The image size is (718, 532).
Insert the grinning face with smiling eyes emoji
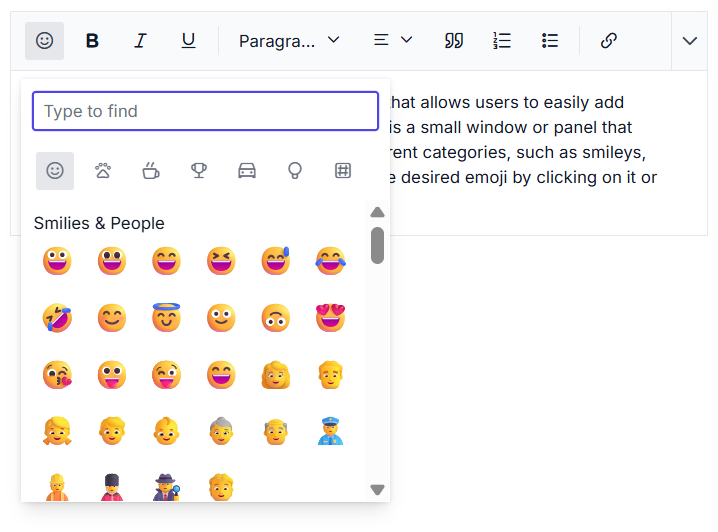(166, 261)
